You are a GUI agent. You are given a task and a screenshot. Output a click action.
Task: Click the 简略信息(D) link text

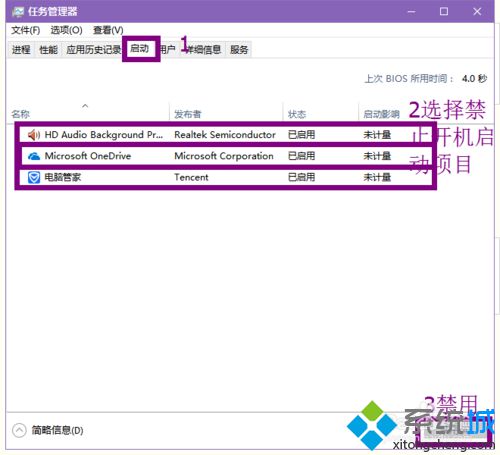pos(57,430)
